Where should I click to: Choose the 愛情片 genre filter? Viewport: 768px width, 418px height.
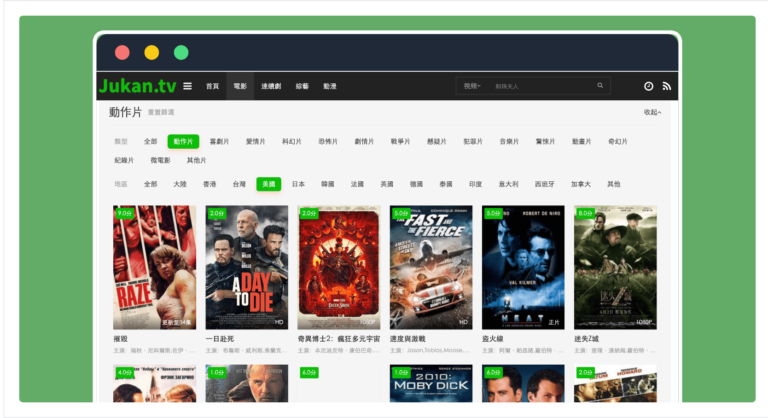(x=256, y=142)
